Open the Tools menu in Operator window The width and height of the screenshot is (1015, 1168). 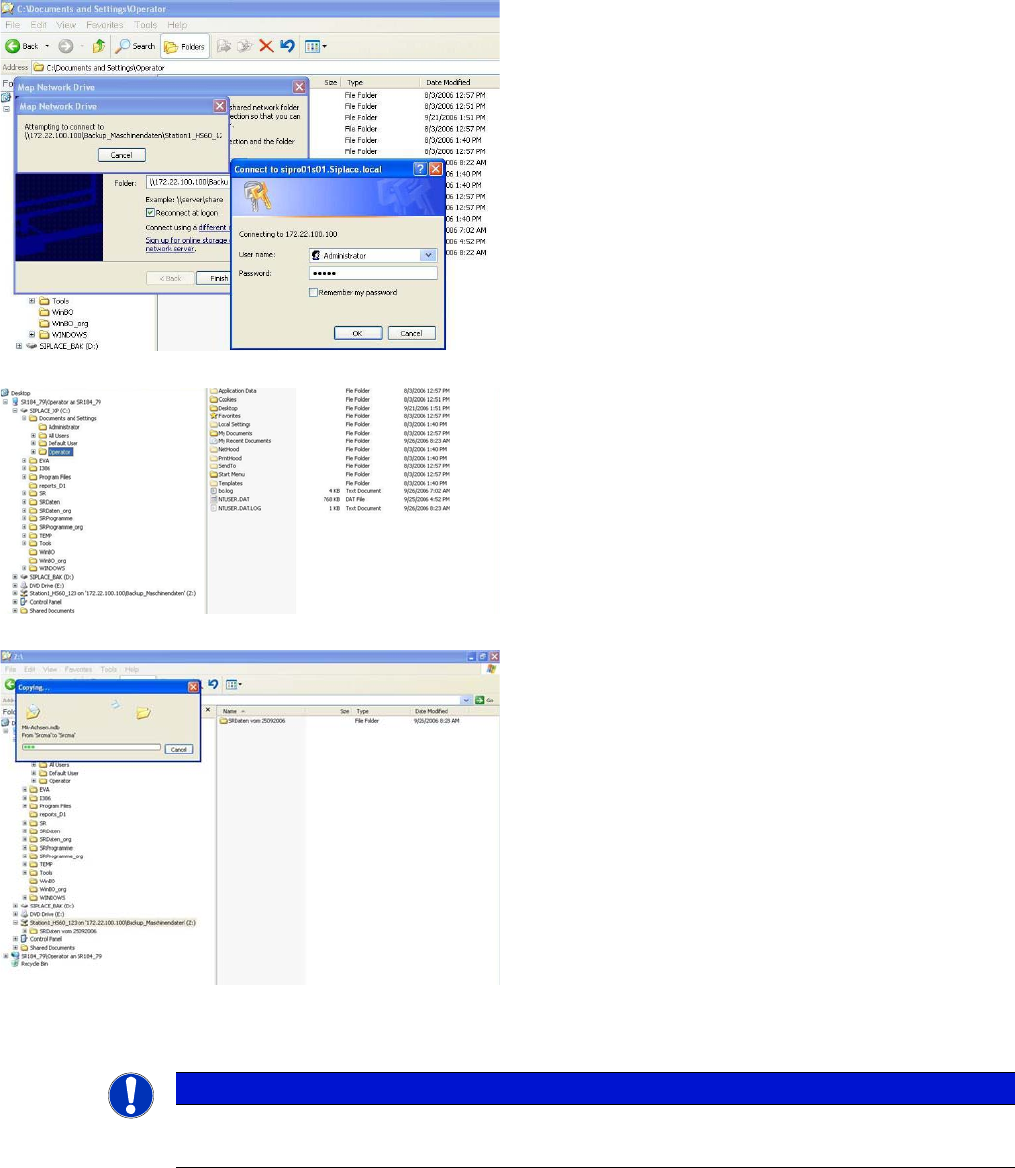[x=145, y=25]
